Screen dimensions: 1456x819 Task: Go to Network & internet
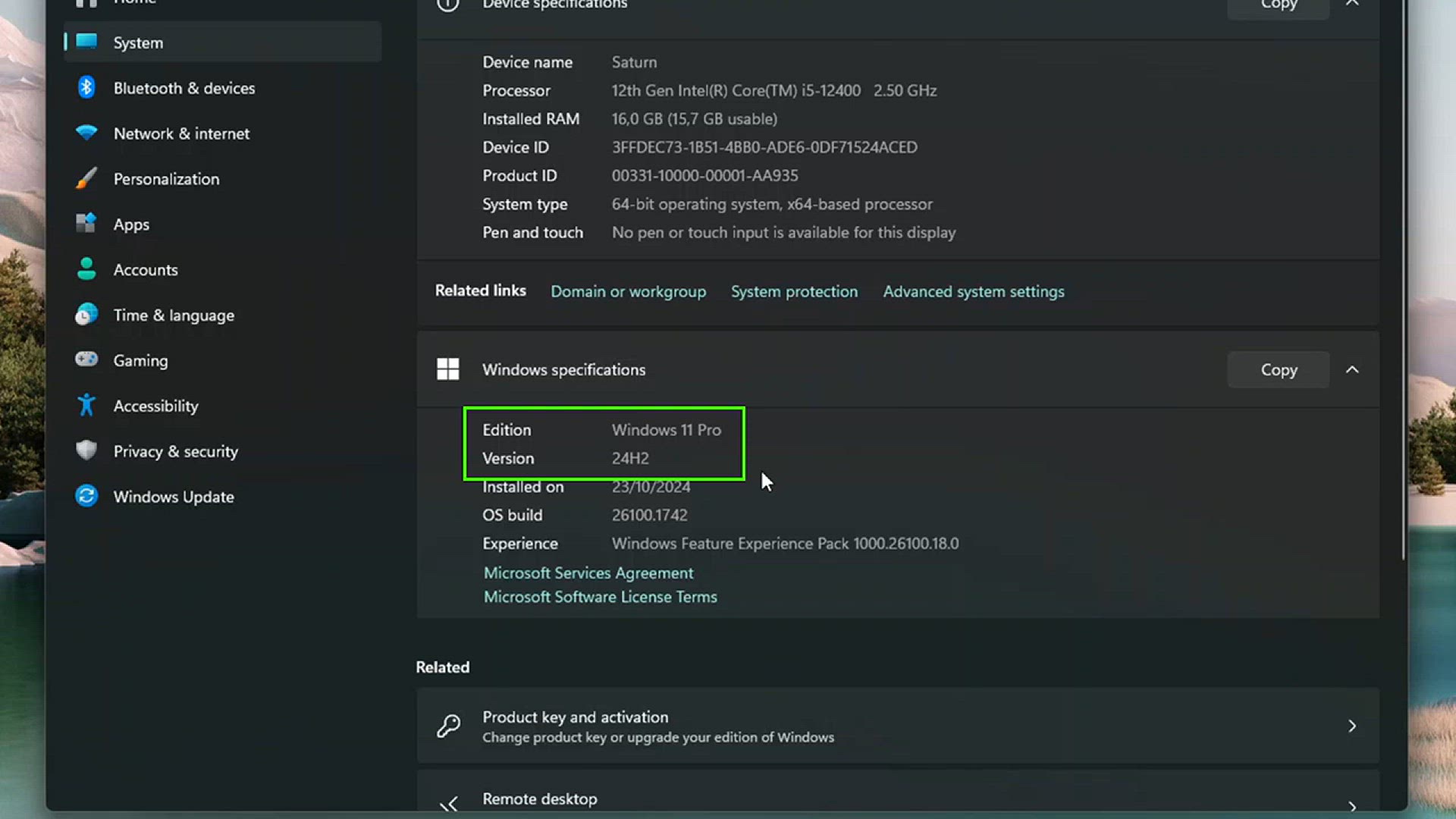click(x=222, y=133)
